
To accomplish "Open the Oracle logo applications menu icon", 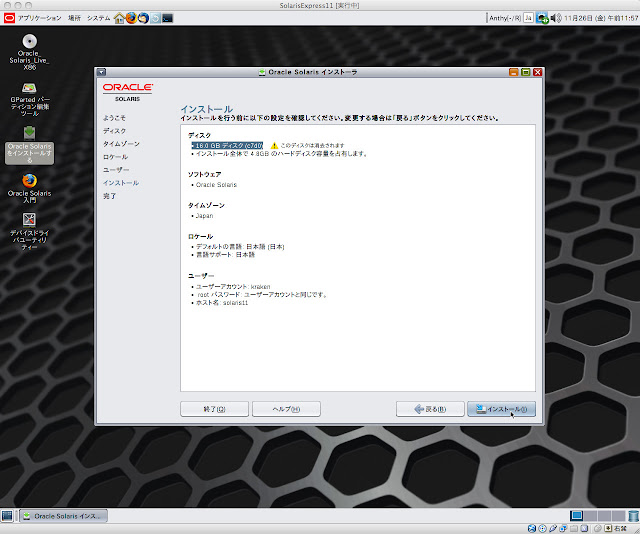I will point(9,18).
